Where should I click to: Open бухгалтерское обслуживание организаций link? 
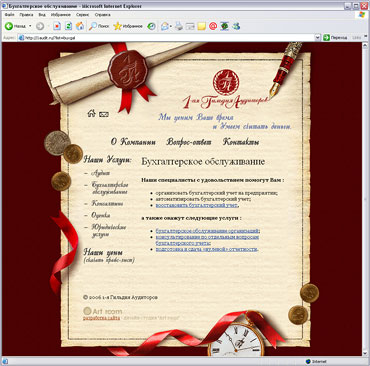pos(207,231)
